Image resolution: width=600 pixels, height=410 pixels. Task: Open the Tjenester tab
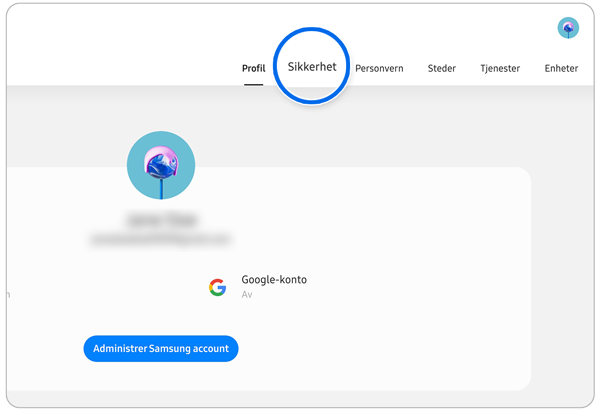pos(500,69)
